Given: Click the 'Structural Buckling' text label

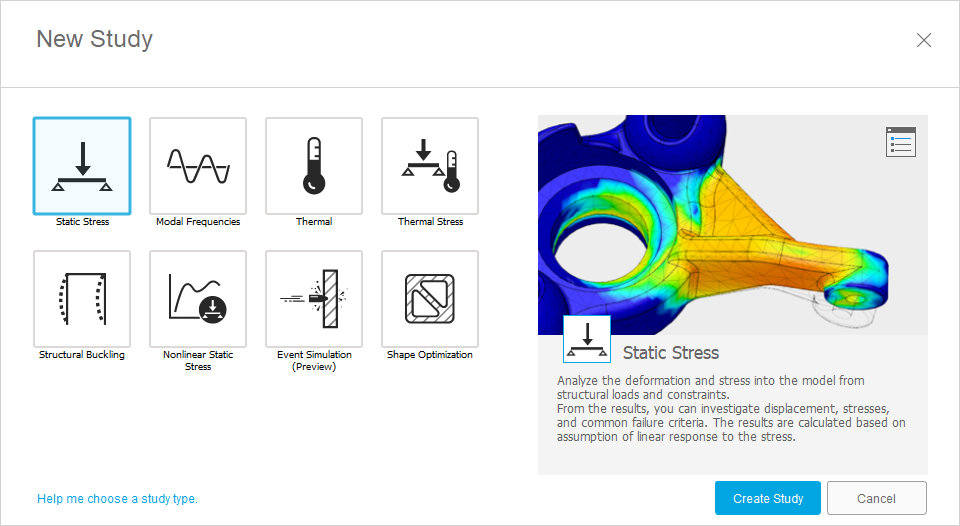Looking at the screenshot, I should [x=82, y=355].
